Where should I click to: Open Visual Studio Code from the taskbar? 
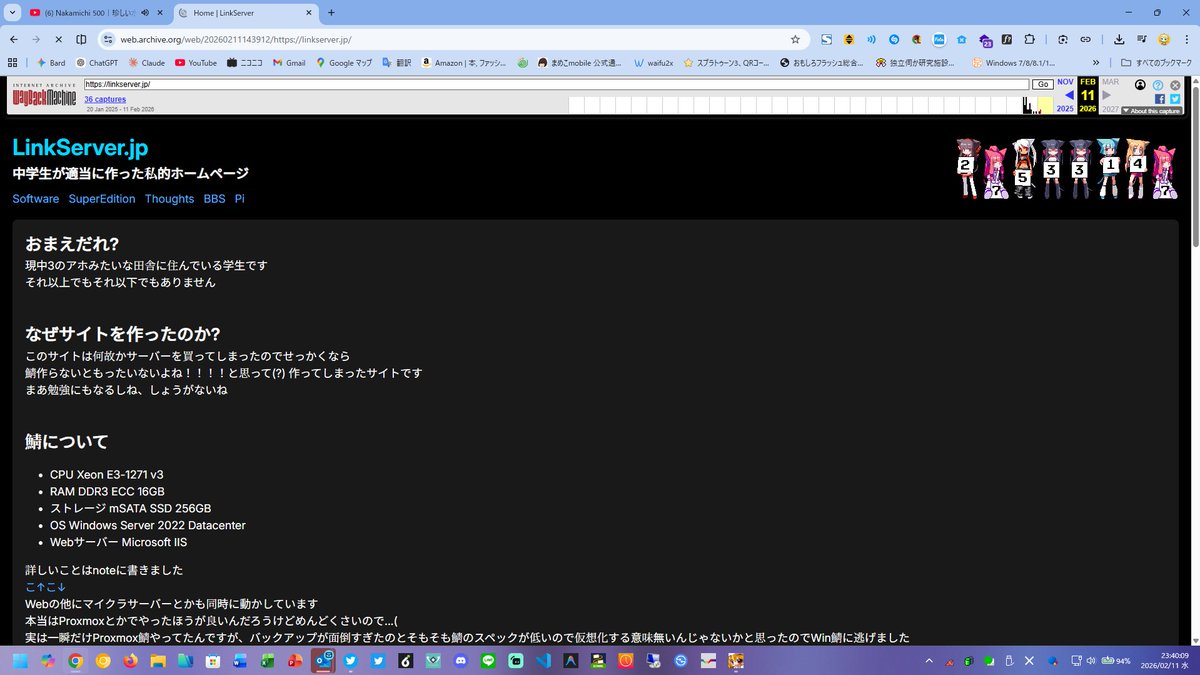point(543,661)
